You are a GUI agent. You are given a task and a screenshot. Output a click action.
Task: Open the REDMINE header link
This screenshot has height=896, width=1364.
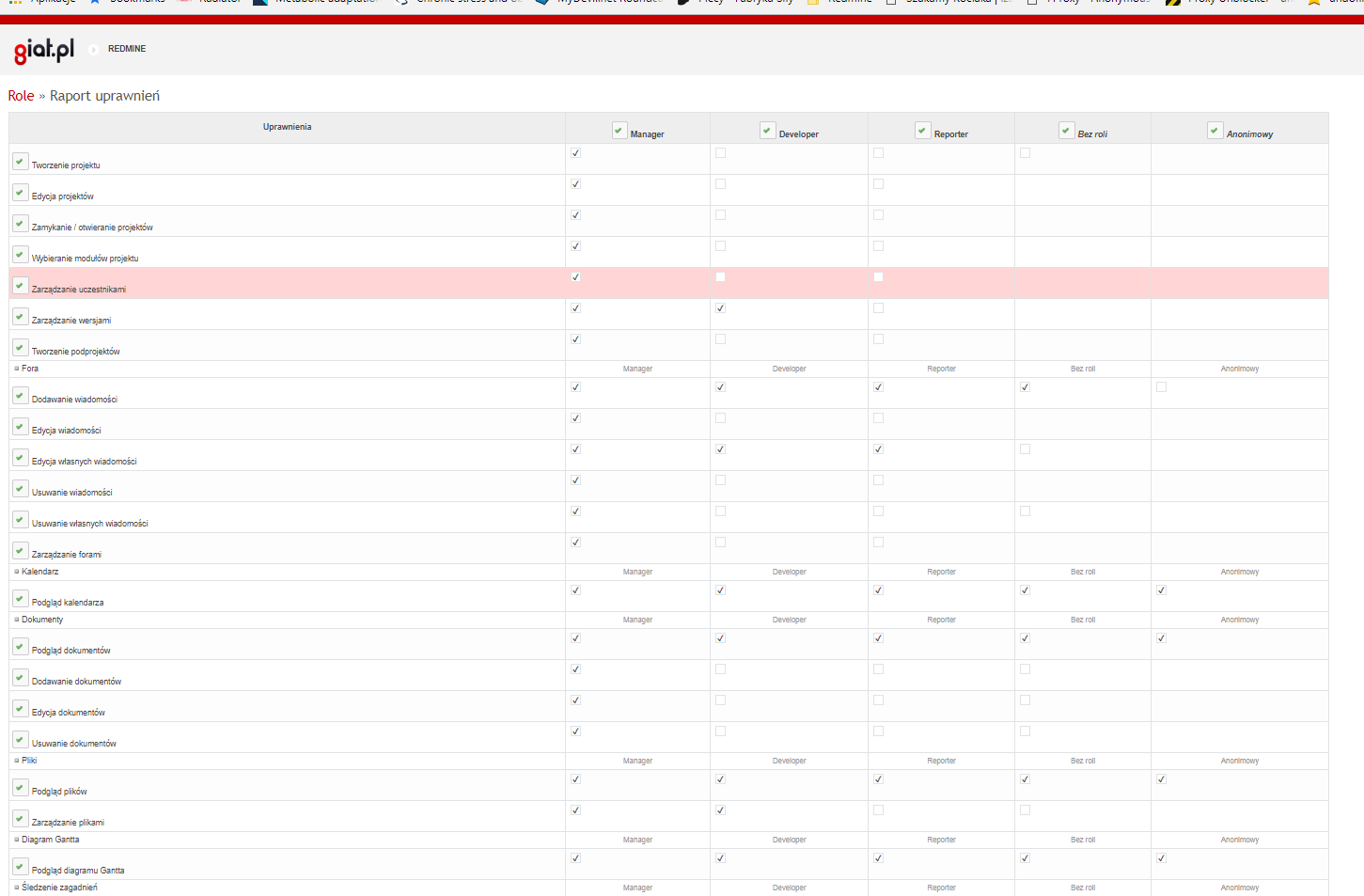[x=127, y=49]
